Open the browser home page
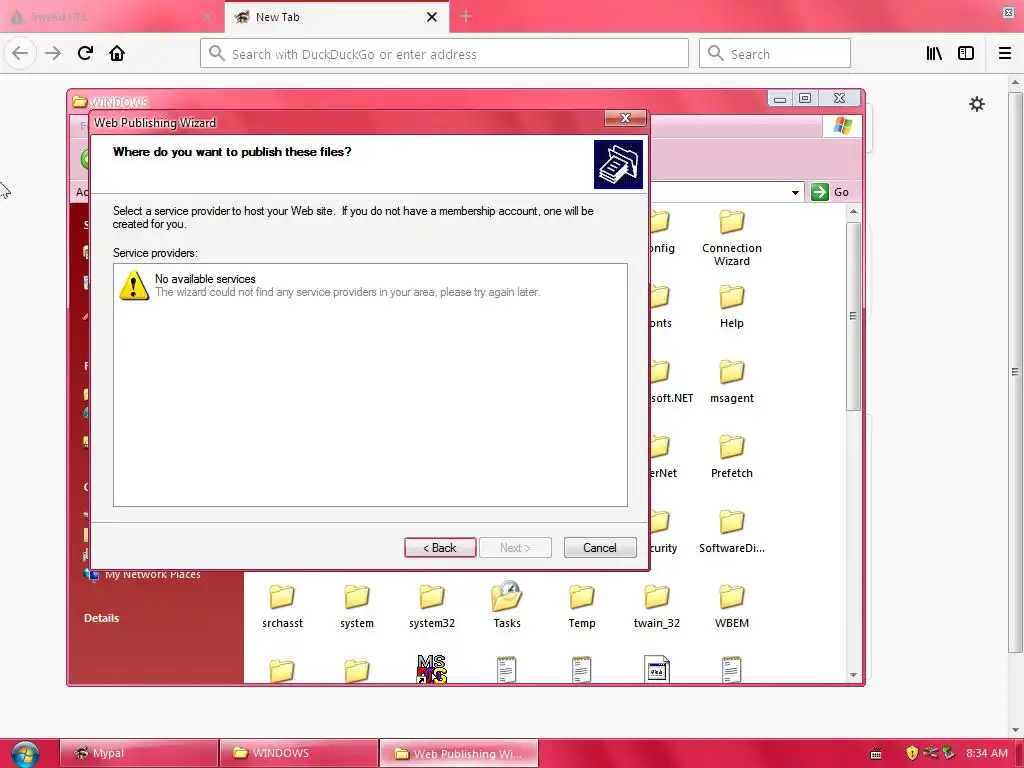 (117, 53)
